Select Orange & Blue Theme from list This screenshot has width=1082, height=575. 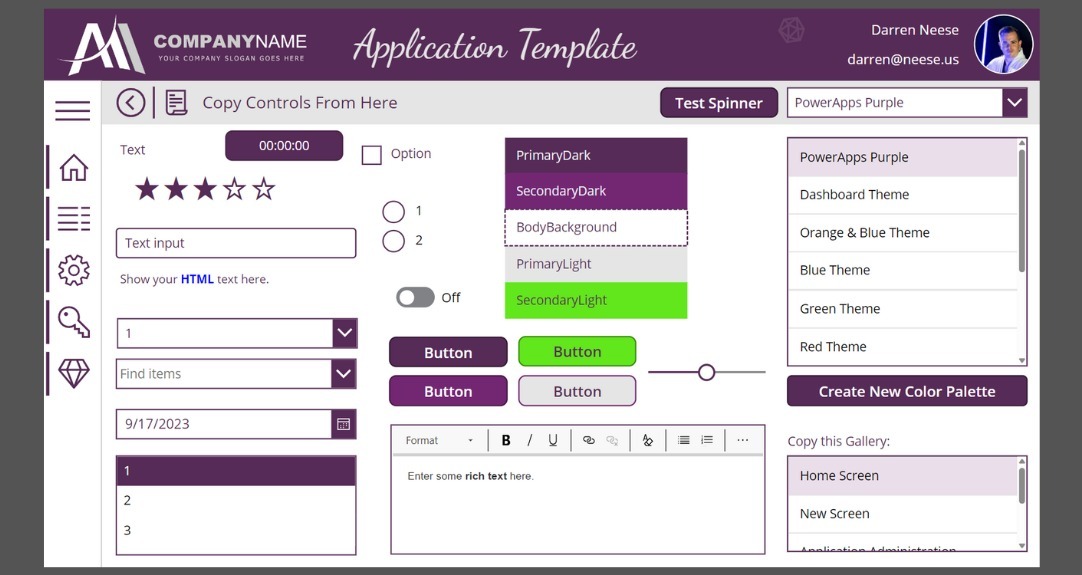click(x=864, y=233)
